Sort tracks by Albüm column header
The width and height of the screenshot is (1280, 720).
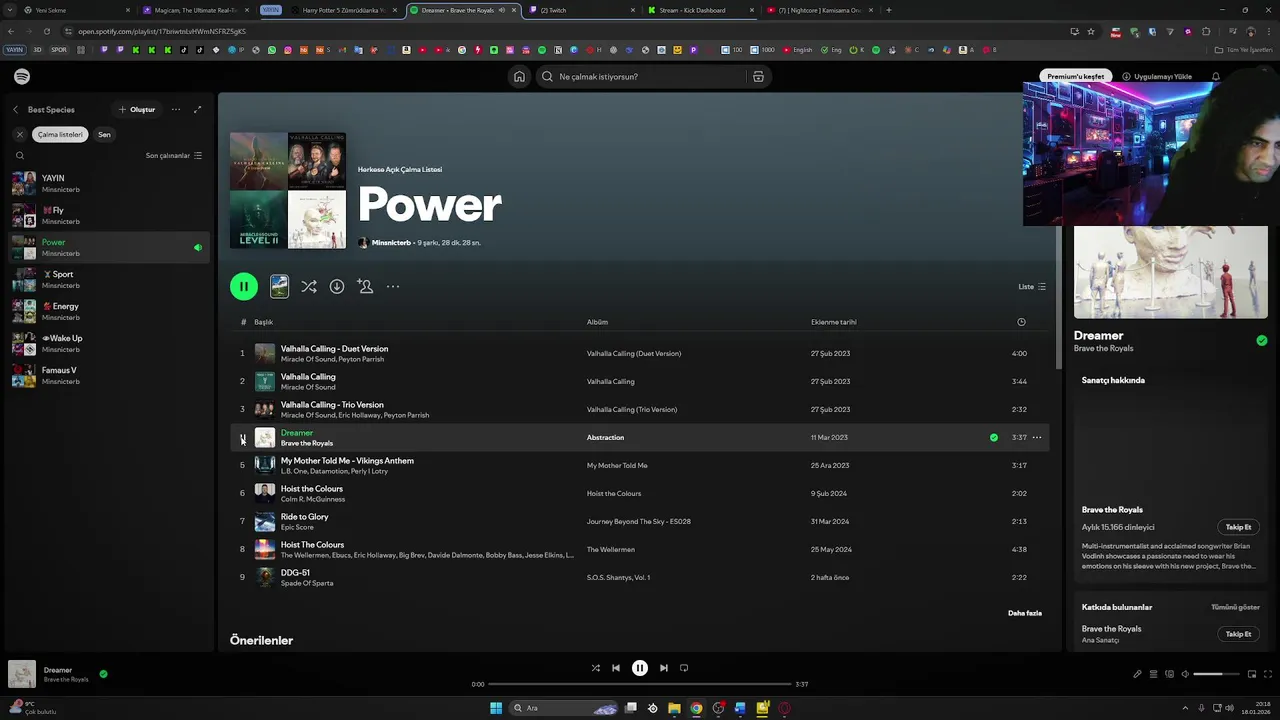597,322
